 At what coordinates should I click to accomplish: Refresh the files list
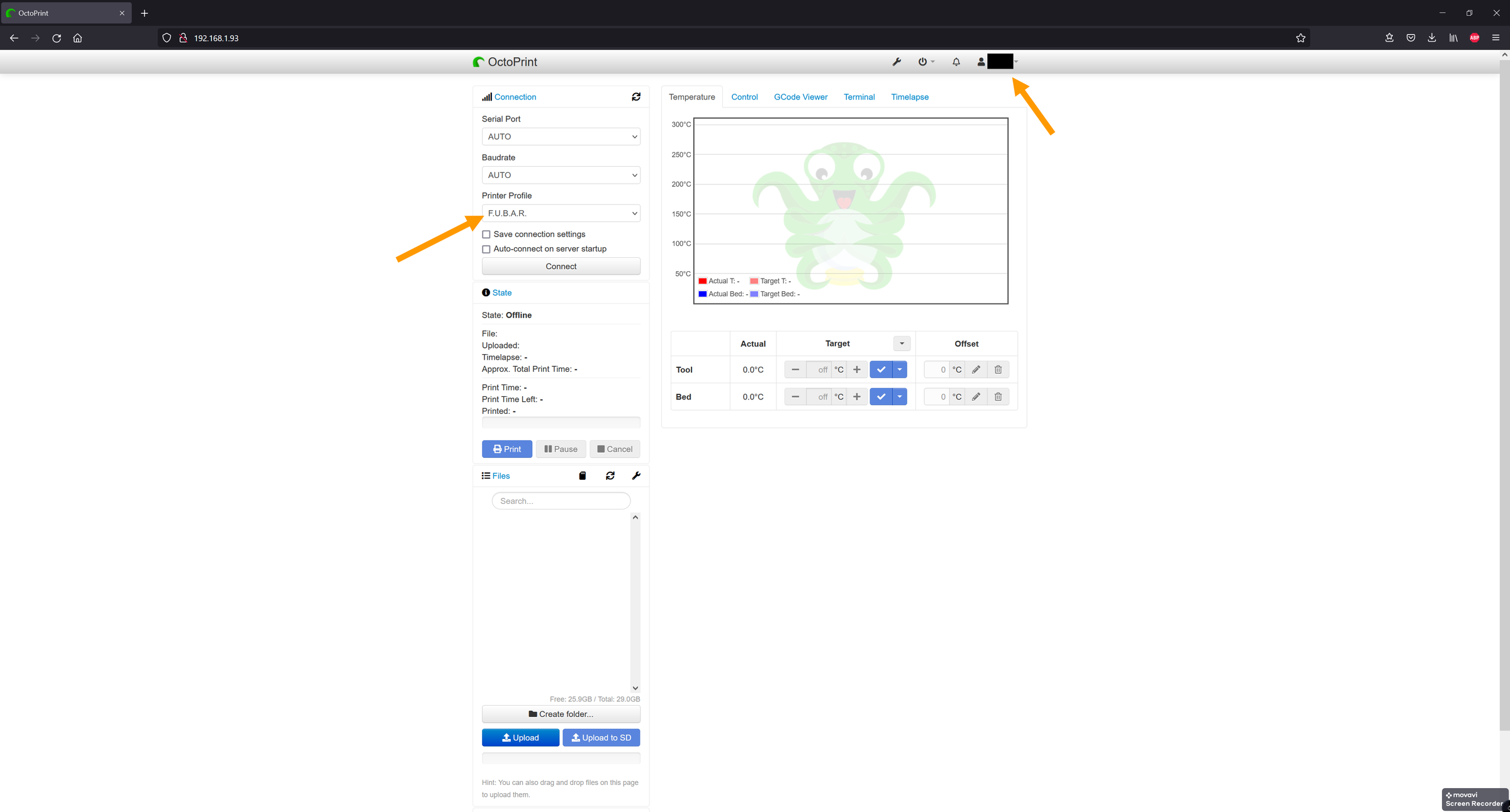click(x=610, y=476)
